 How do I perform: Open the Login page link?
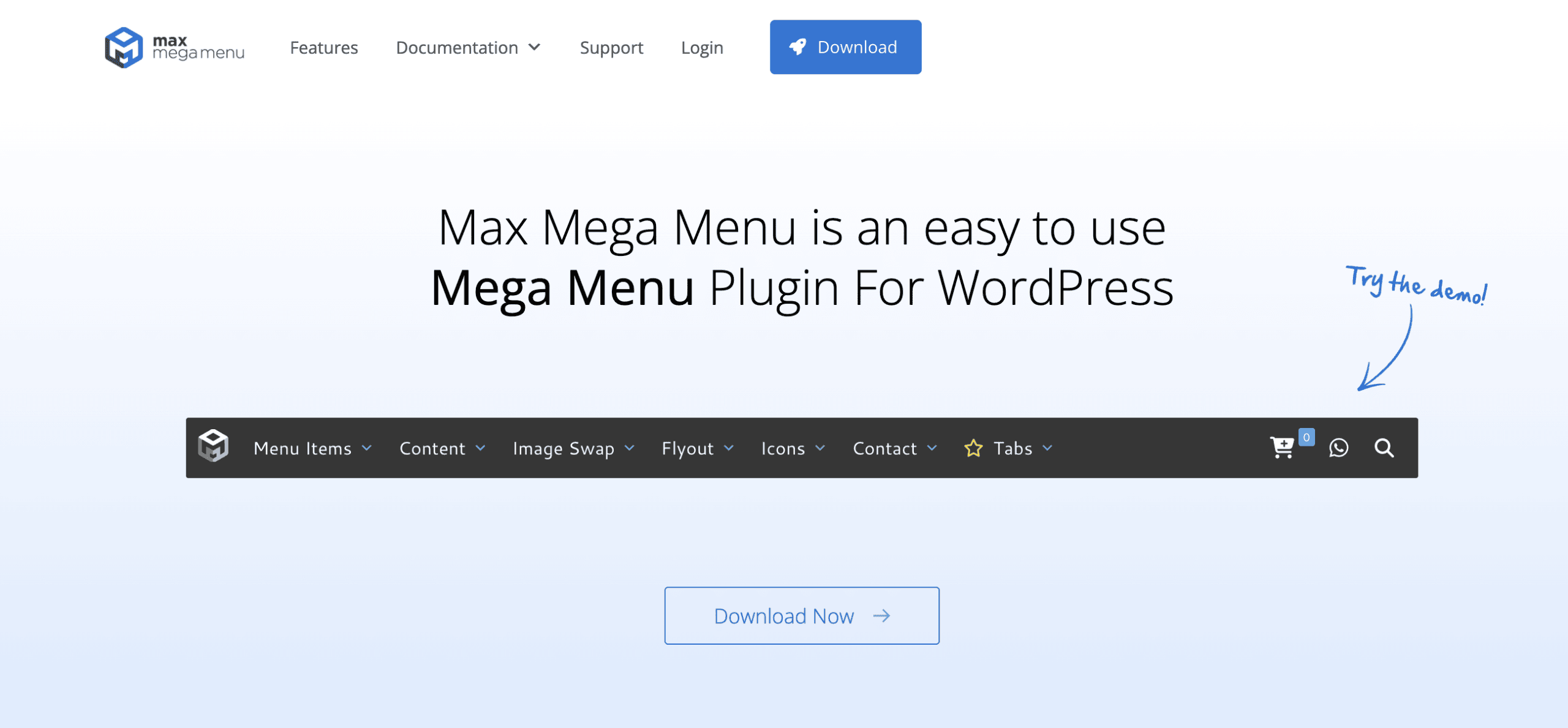point(702,48)
